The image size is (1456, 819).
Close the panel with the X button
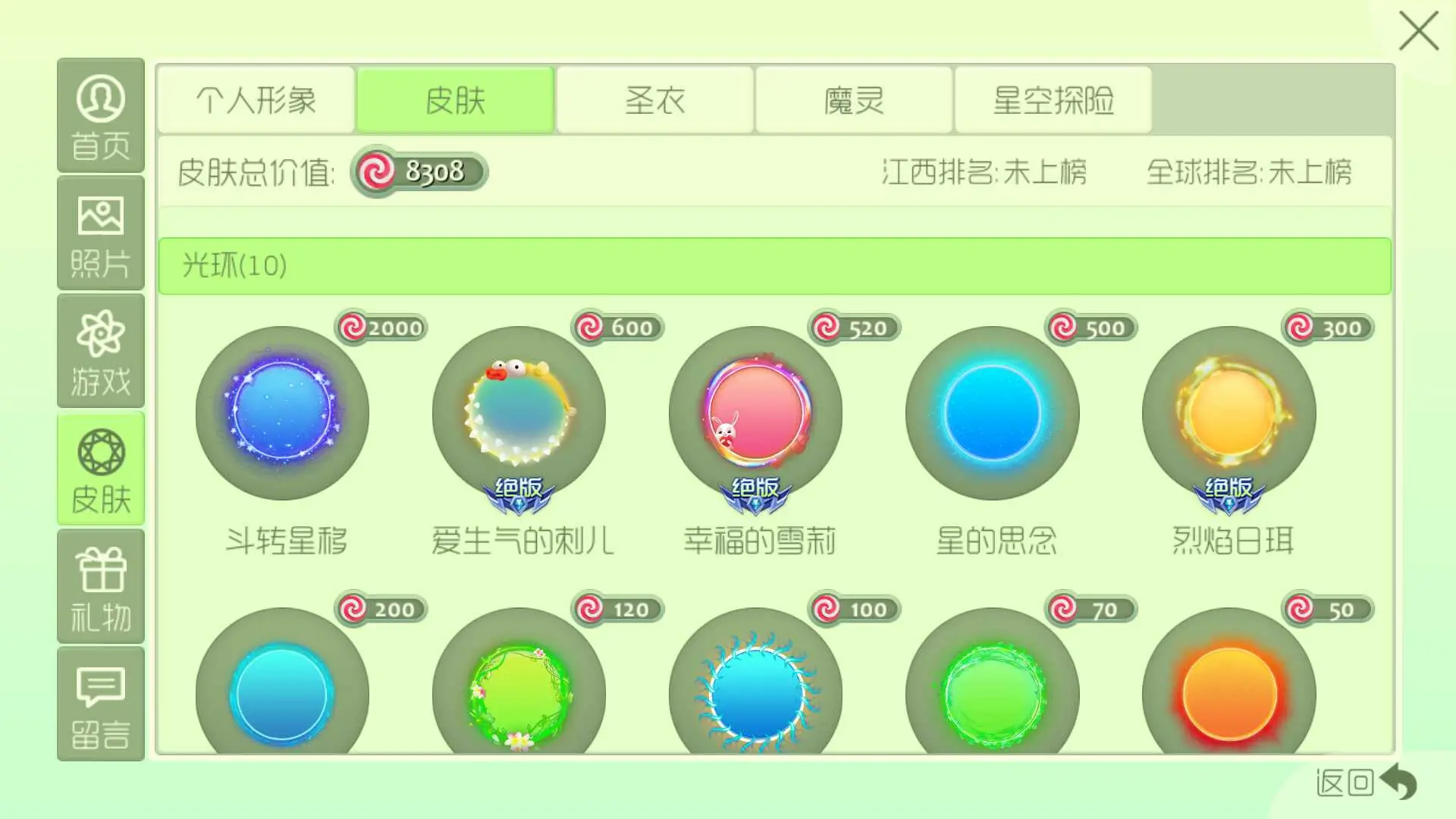[x=1418, y=31]
